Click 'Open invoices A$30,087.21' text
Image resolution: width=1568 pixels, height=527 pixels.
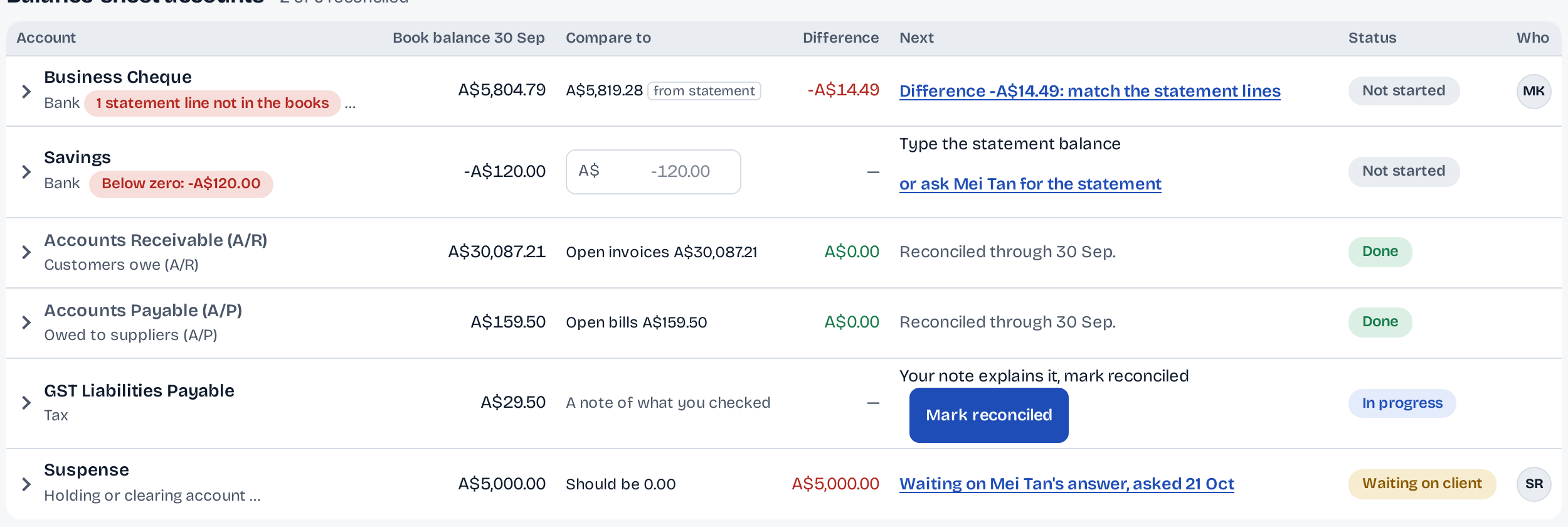(662, 252)
